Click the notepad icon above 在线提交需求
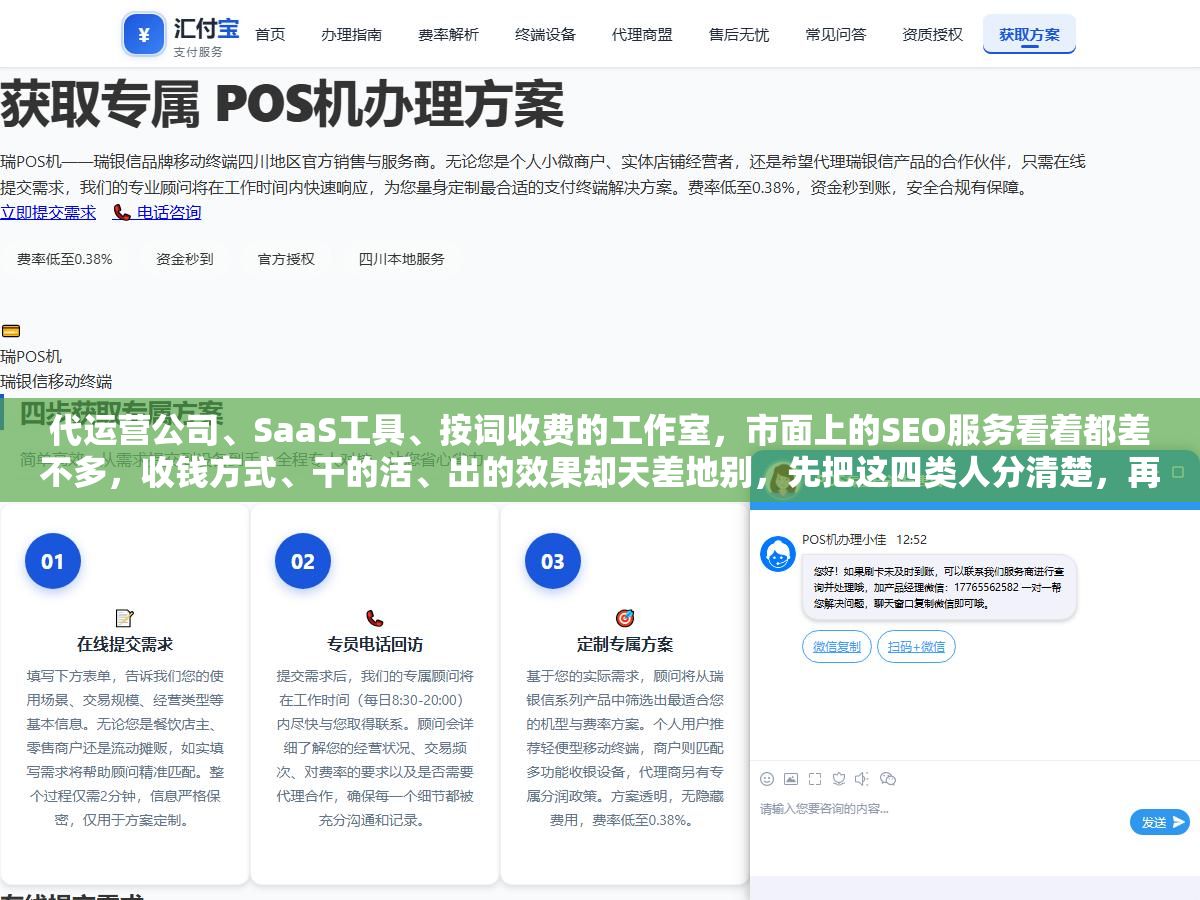This screenshot has height=900, width=1200. (x=125, y=618)
